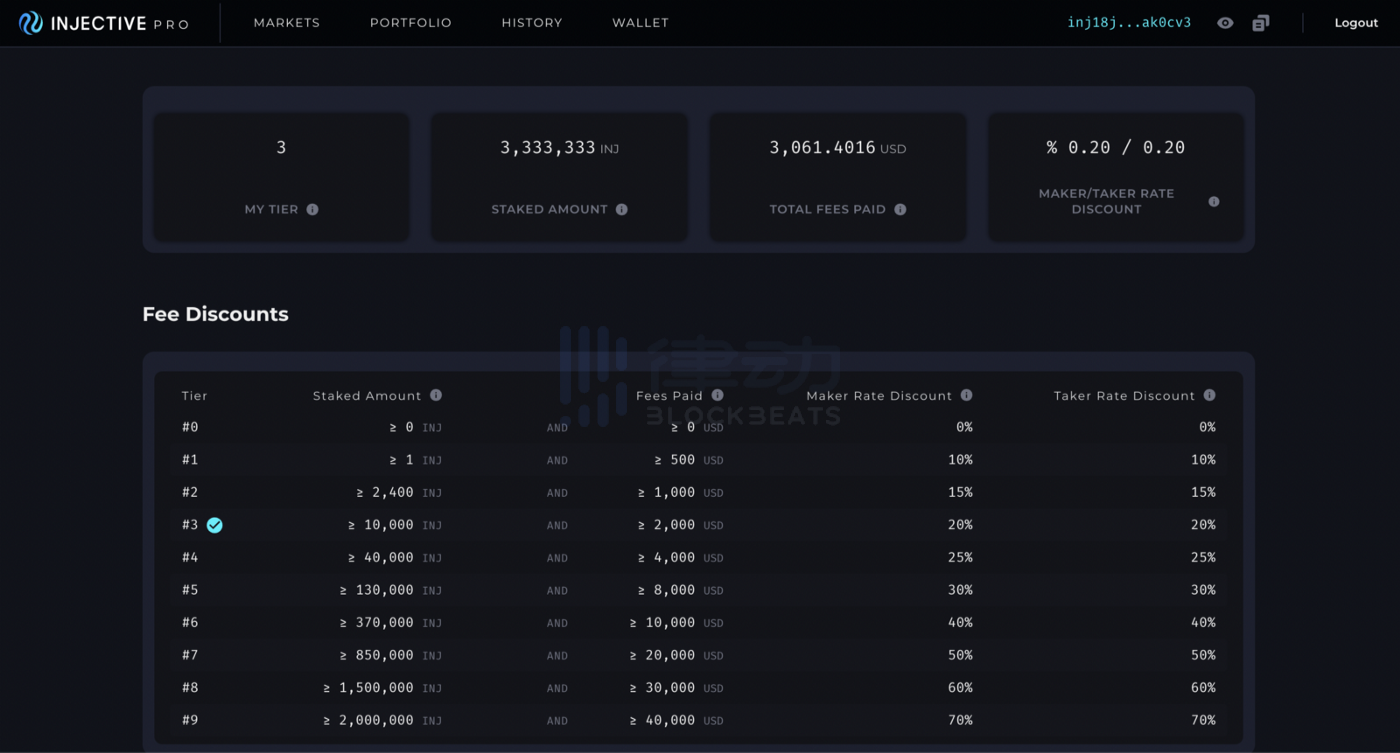
Task: Click info icon next to Maker Rate Discount header
Action: [x=966, y=395]
